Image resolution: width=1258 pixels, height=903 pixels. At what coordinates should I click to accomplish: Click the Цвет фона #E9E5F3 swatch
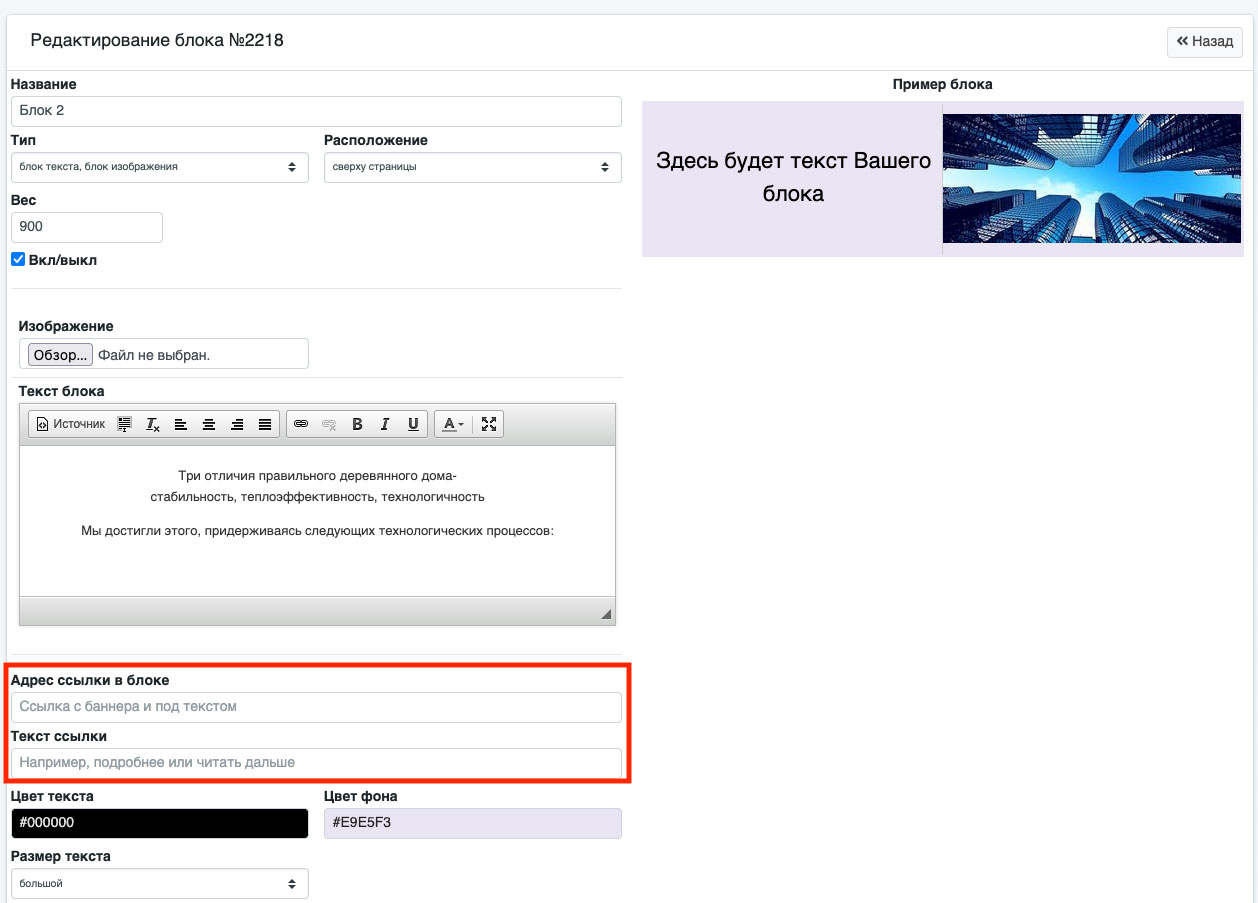[473, 823]
